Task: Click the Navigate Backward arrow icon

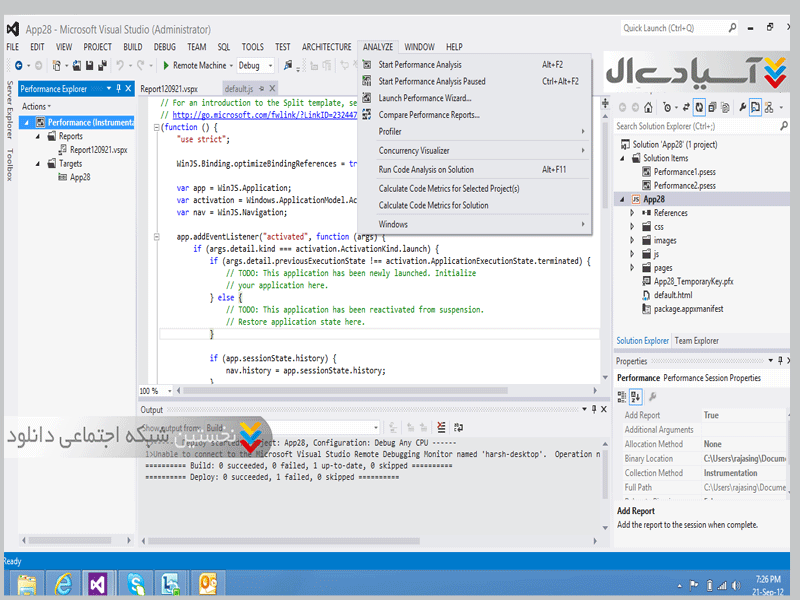Action: point(18,66)
